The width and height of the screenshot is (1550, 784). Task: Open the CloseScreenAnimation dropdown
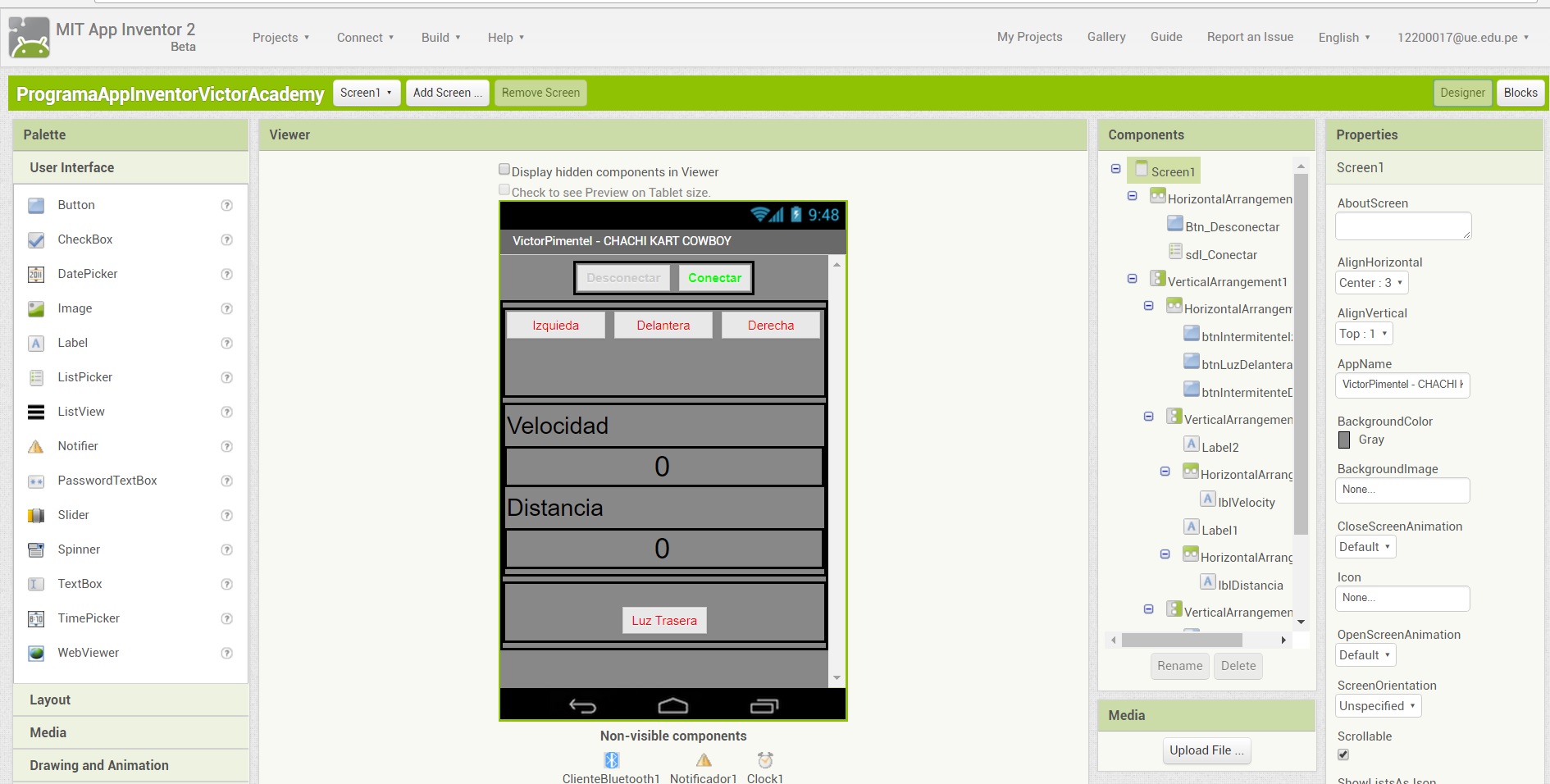point(1365,547)
